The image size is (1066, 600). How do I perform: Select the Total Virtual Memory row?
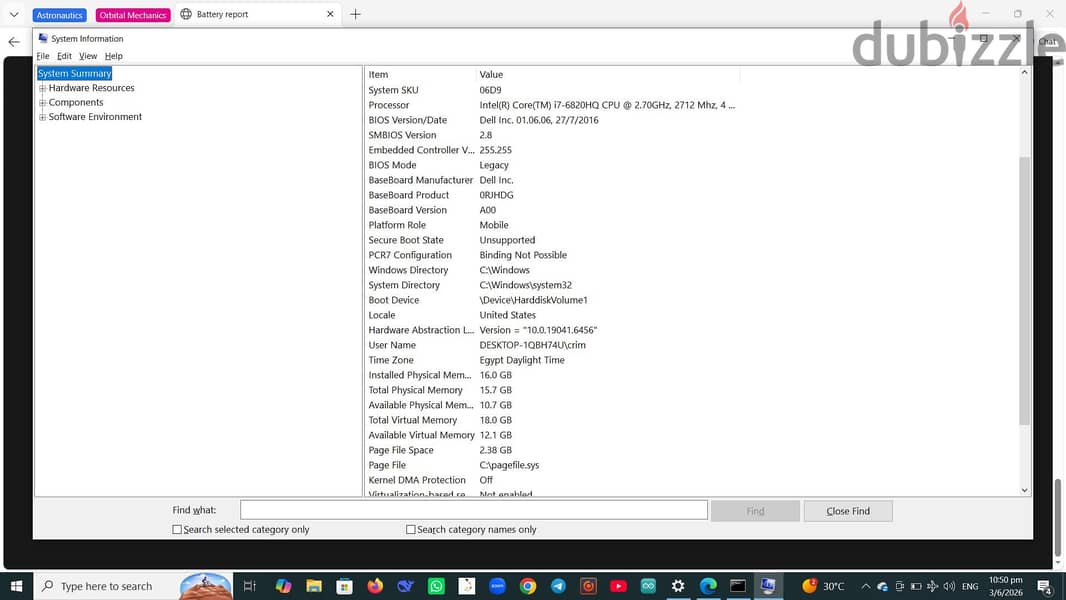tap(552, 420)
